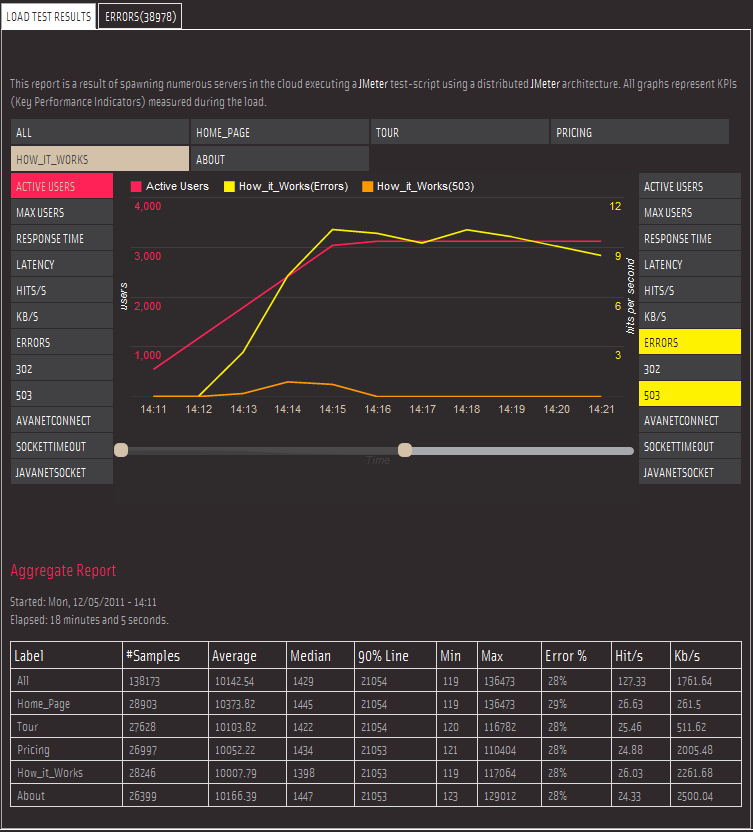
Task: Switch to the LOAD TEST RESULTS tab
Action: (x=49, y=16)
